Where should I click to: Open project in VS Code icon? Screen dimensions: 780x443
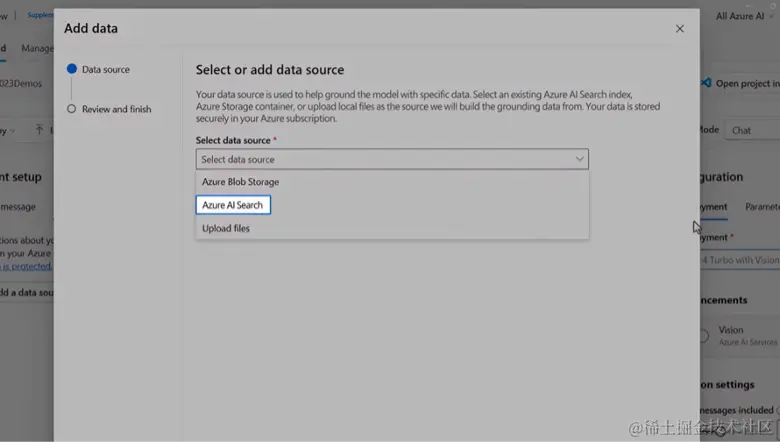[x=706, y=83]
